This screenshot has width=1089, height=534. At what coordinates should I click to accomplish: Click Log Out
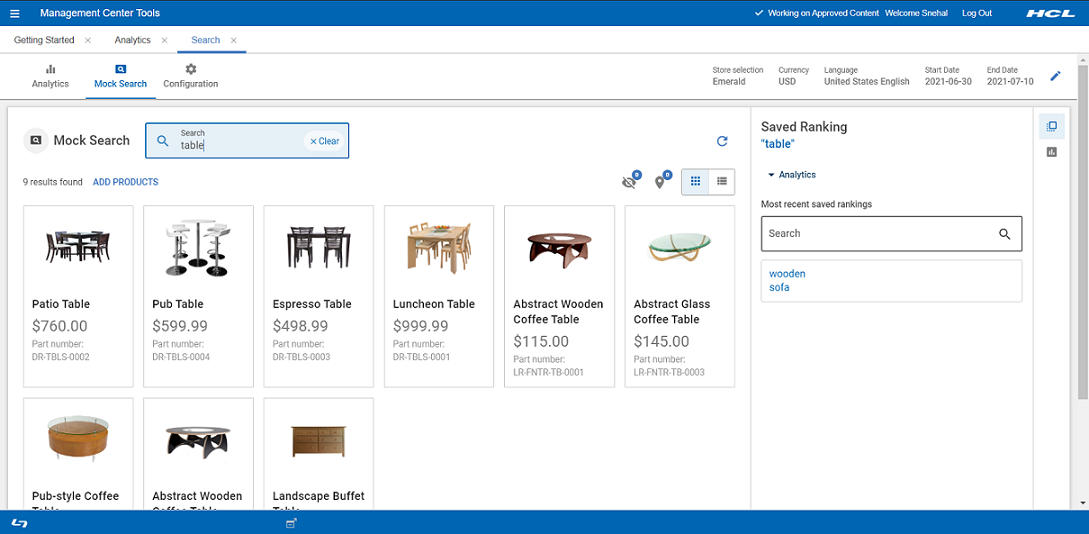[976, 13]
